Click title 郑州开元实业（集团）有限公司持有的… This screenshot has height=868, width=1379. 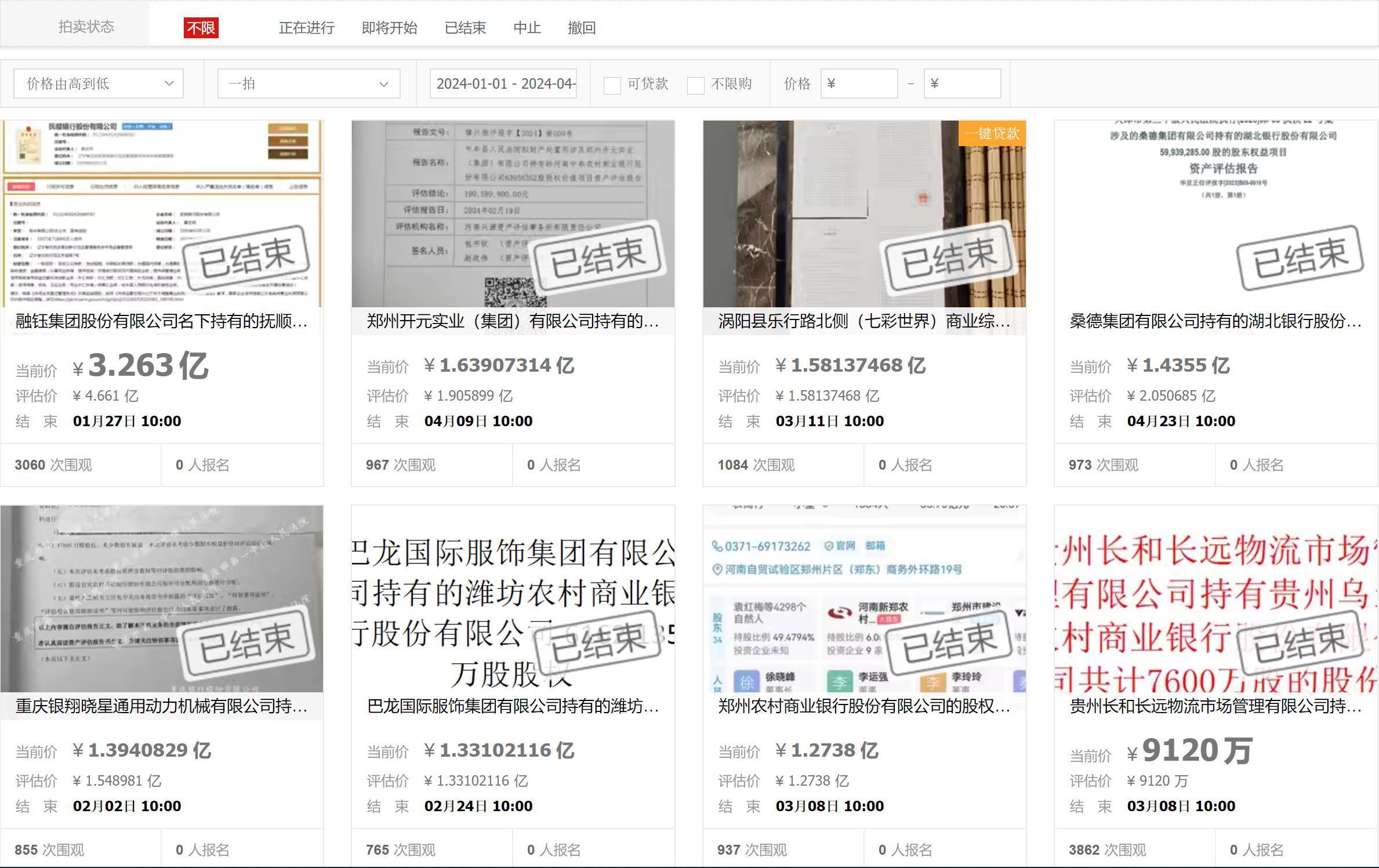click(513, 321)
